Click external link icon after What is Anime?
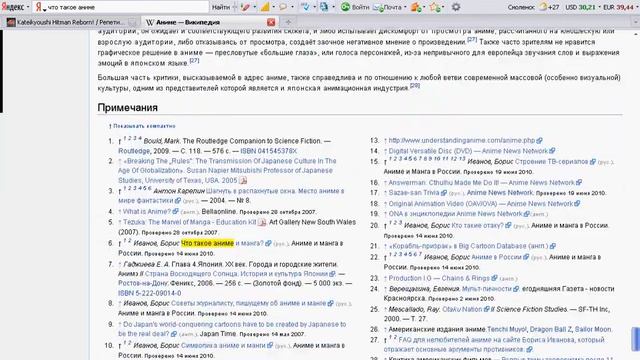This screenshot has width=640, height=360. (x=175, y=211)
